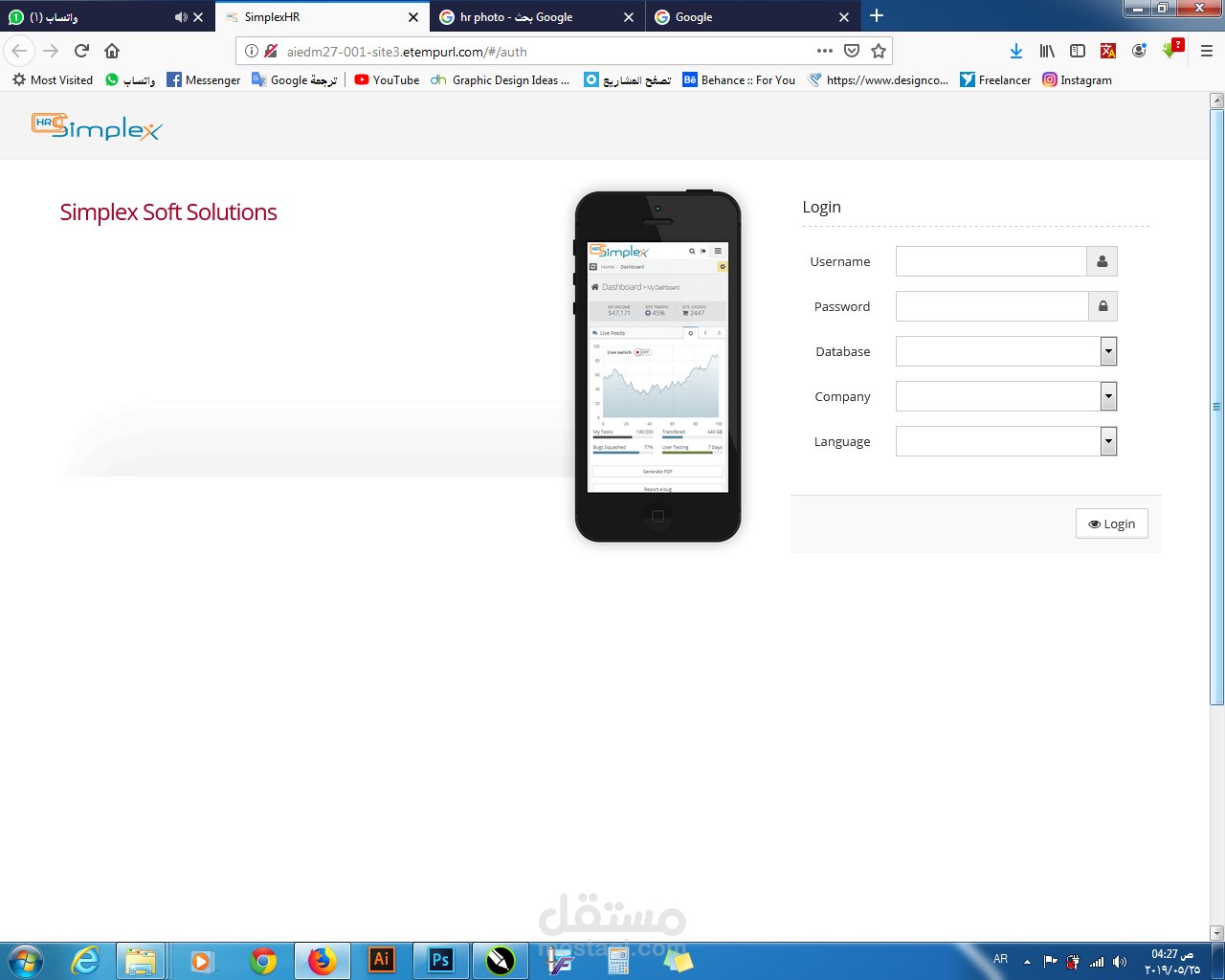This screenshot has width=1225, height=980.
Task: Open Chrome from taskbar
Action: point(263,961)
